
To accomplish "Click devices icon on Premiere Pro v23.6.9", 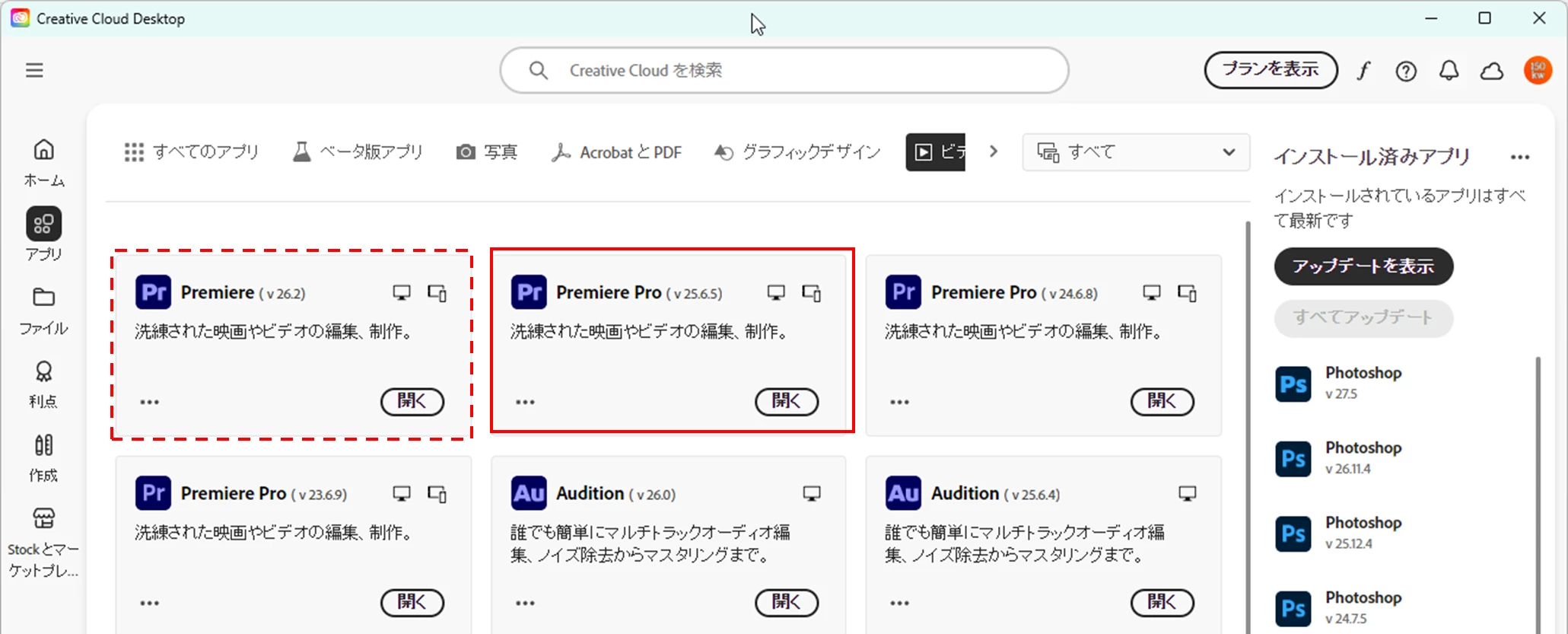I will coord(437,494).
